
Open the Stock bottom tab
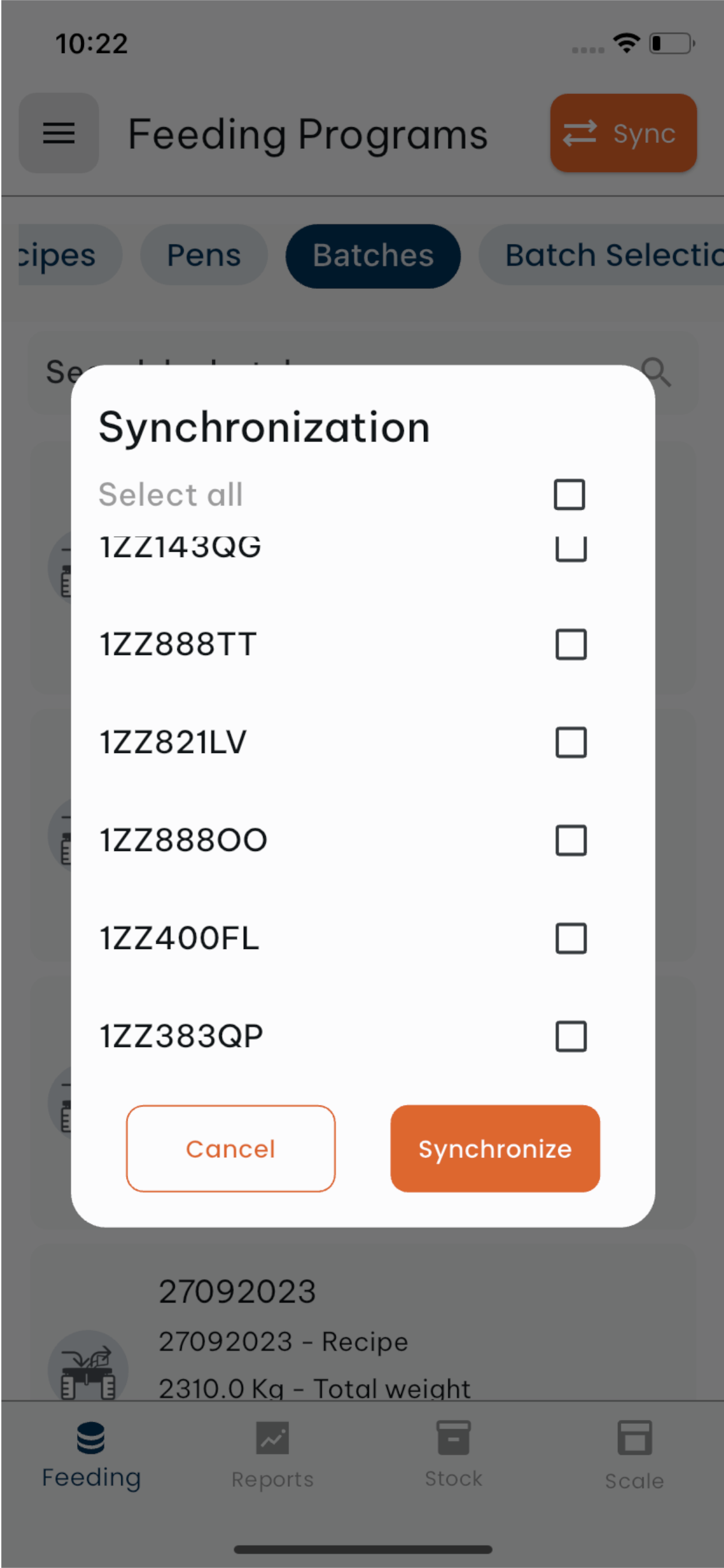(x=454, y=1455)
